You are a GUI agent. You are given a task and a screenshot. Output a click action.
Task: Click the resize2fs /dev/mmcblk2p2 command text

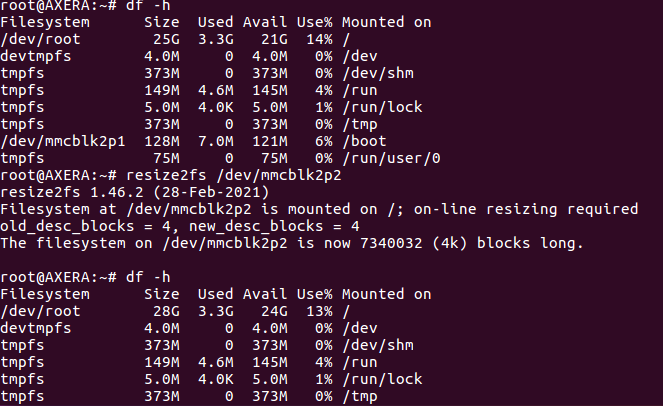click(233, 175)
